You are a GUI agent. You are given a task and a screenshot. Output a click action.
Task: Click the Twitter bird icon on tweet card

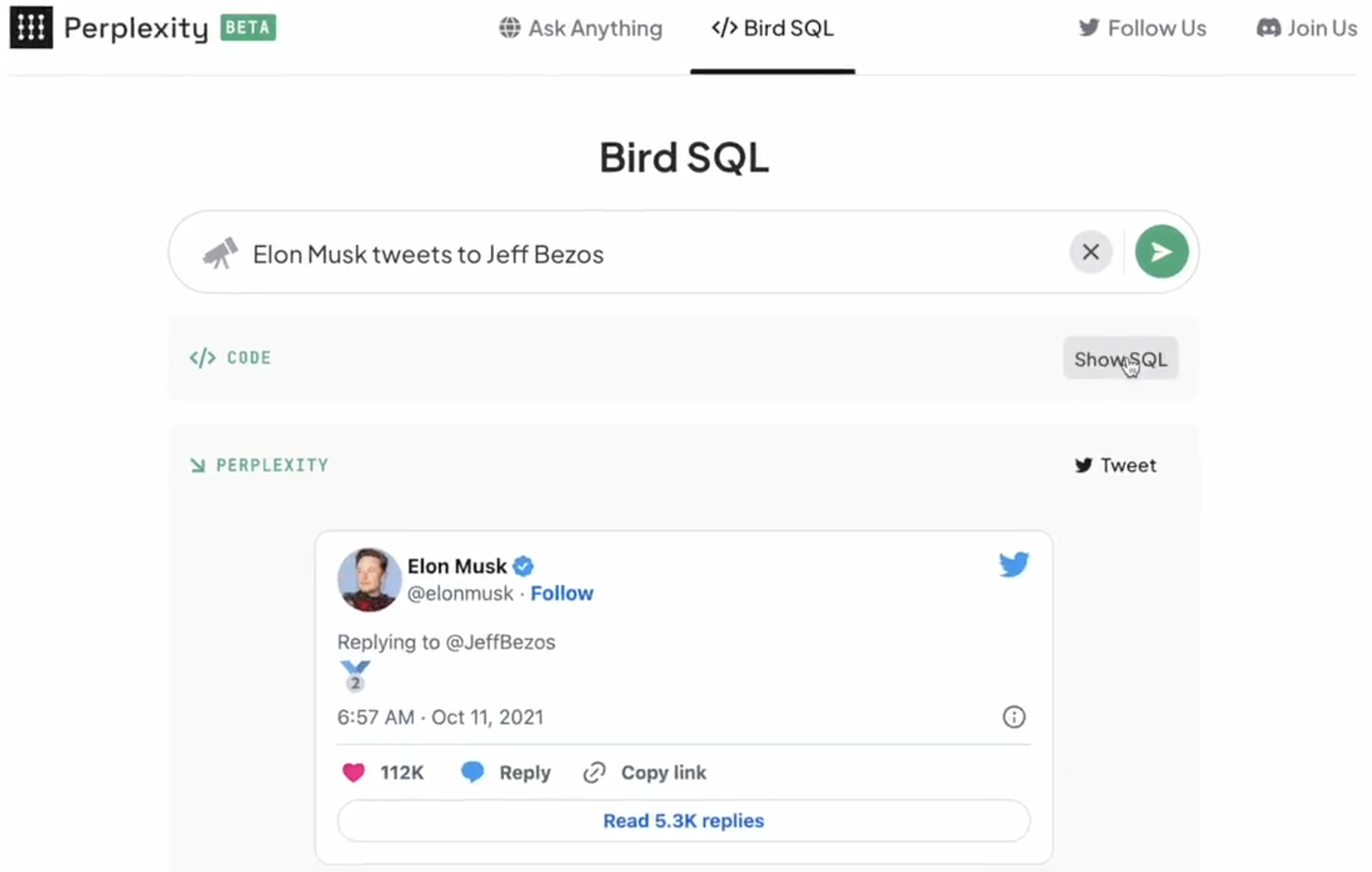[x=1013, y=564]
